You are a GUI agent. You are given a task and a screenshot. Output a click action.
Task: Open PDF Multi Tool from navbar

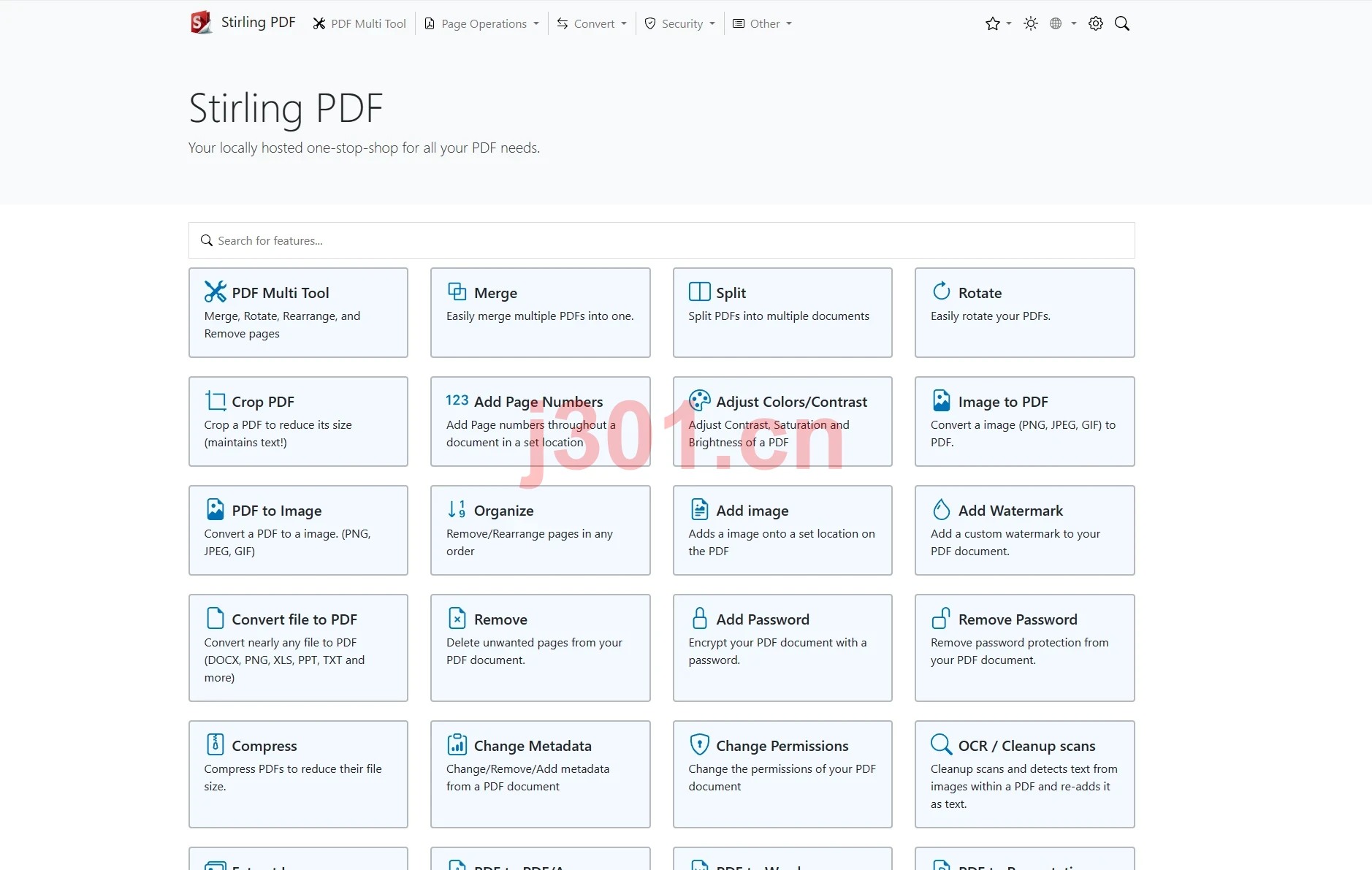[359, 23]
